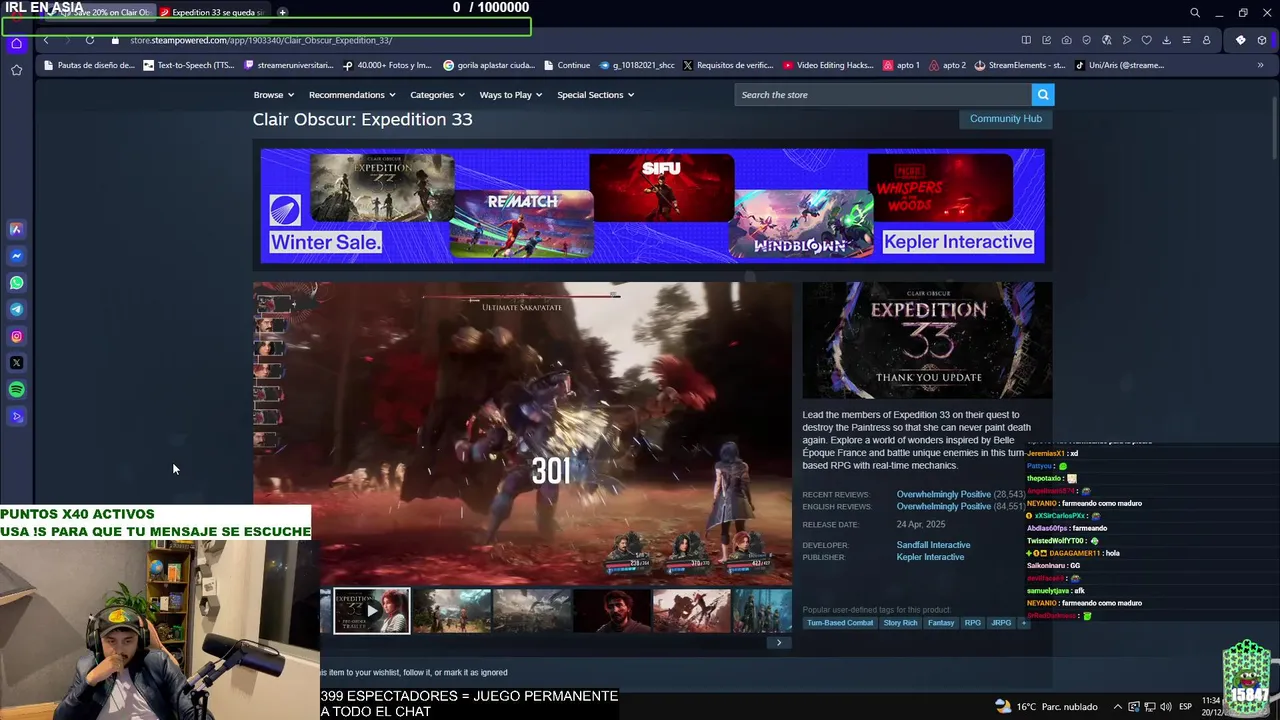Open the 'apto 1' bookmark
The image size is (1280, 720).
coord(901,65)
